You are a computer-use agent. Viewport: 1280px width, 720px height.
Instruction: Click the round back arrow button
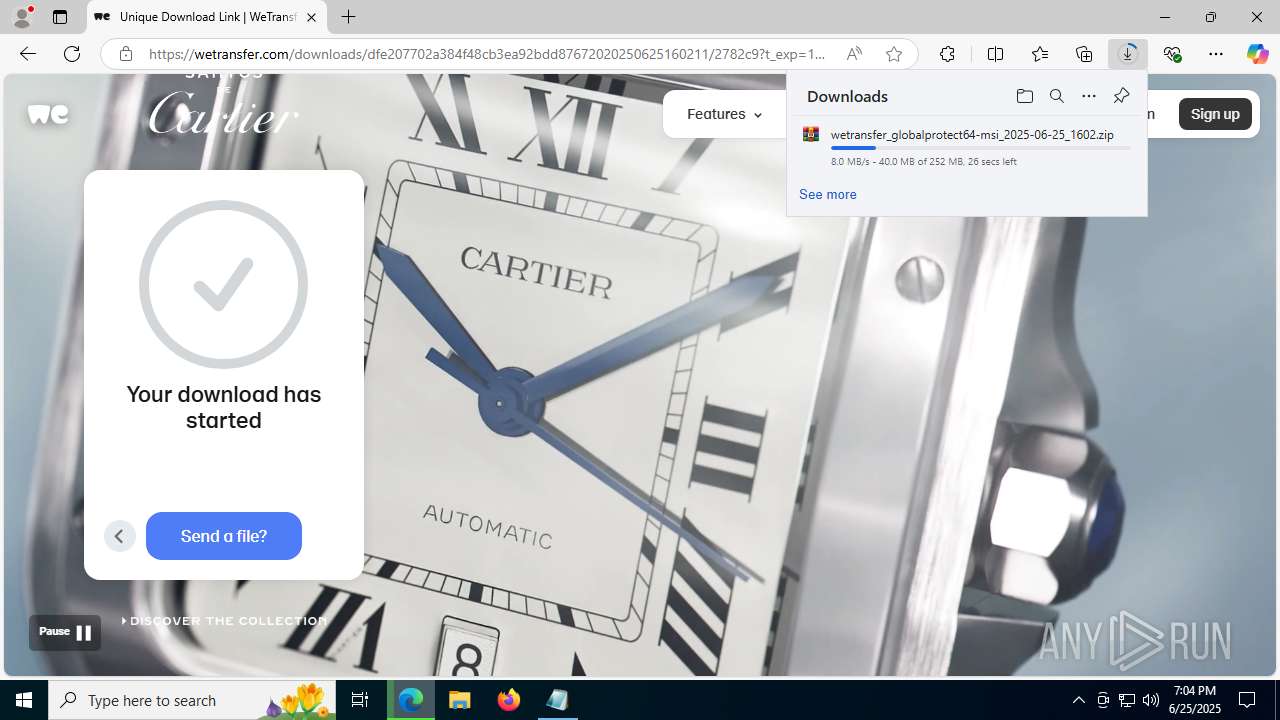tap(119, 536)
